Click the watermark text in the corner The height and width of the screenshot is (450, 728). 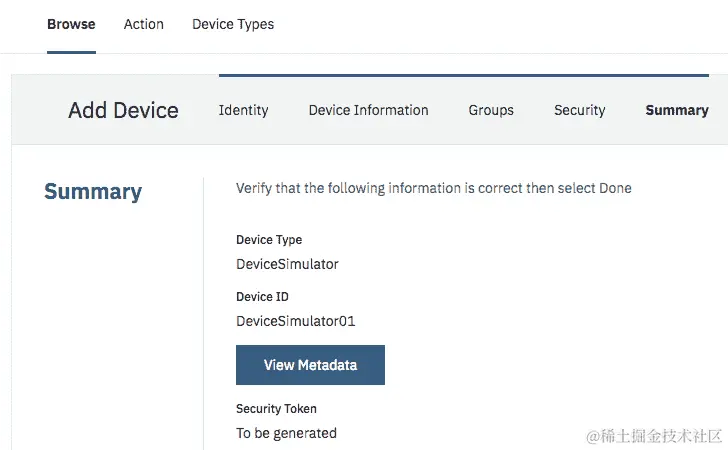pos(655,436)
